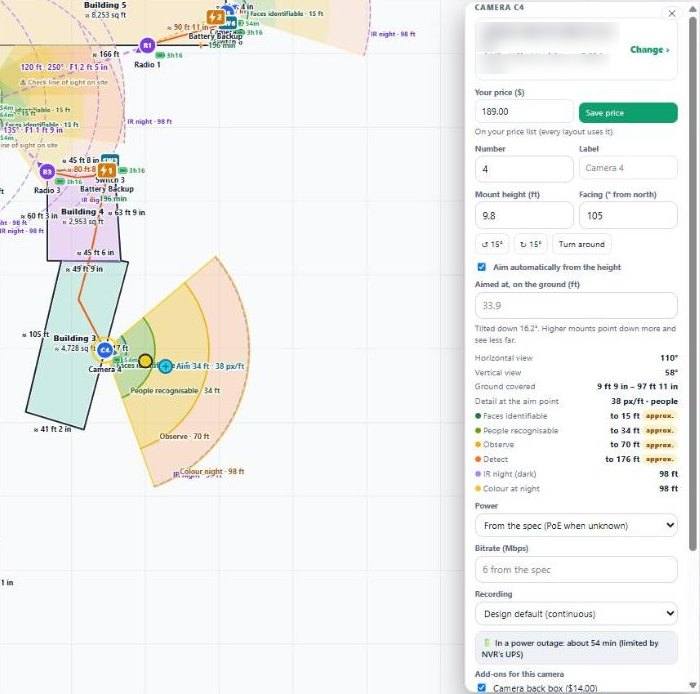The image size is (700, 694).
Task: Click the Radio 3 label
Action: pyautogui.click(x=47, y=191)
